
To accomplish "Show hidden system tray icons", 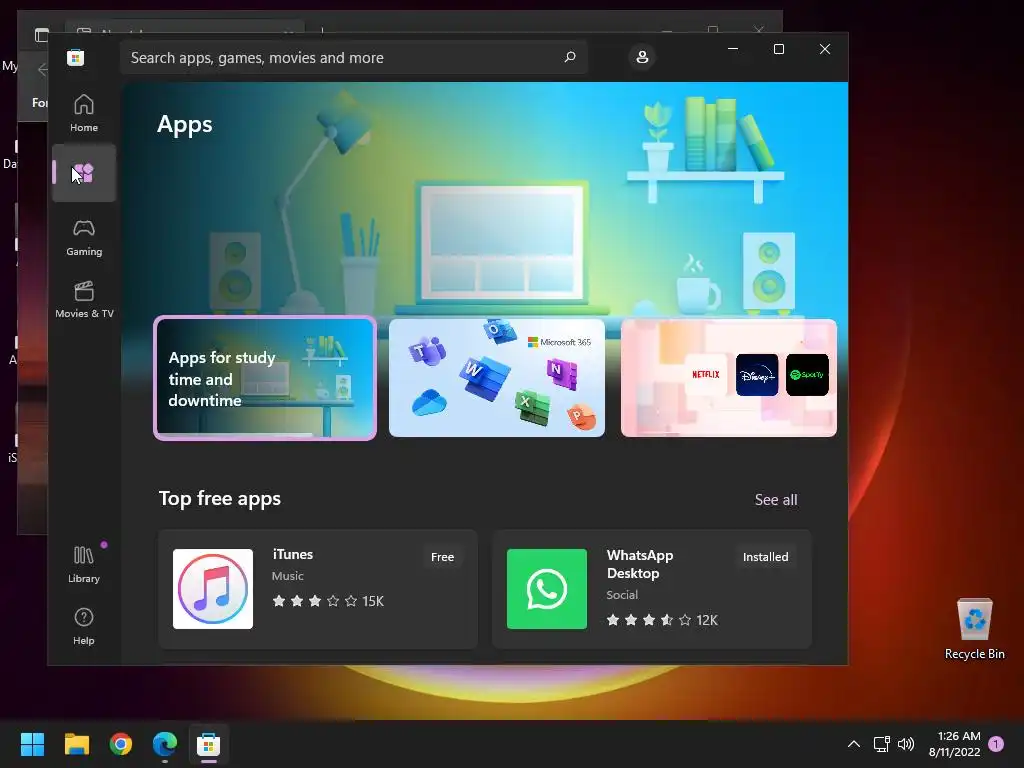I will tap(854, 744).
